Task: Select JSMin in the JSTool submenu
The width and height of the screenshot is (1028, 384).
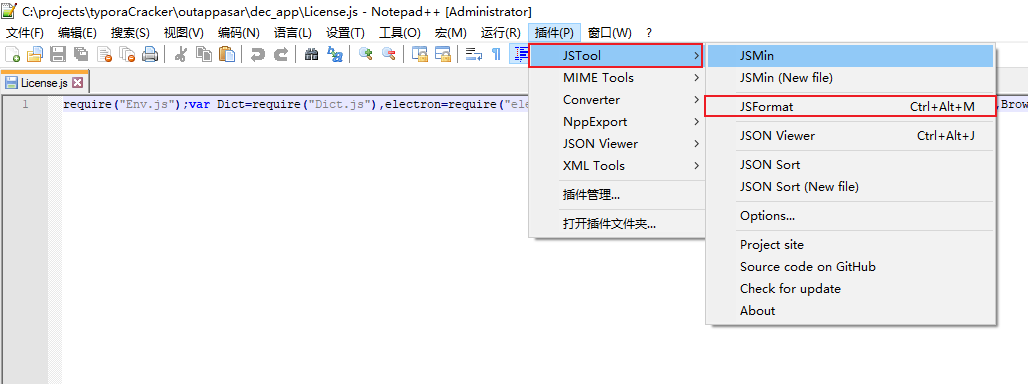Action: coord(850,56)
